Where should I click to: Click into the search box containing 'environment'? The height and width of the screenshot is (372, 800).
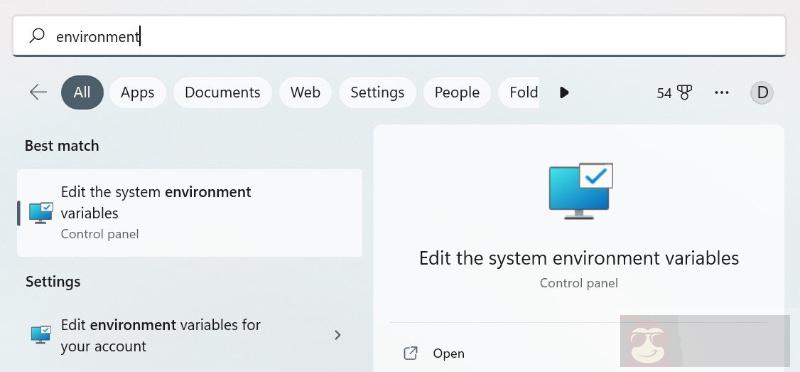399,36
